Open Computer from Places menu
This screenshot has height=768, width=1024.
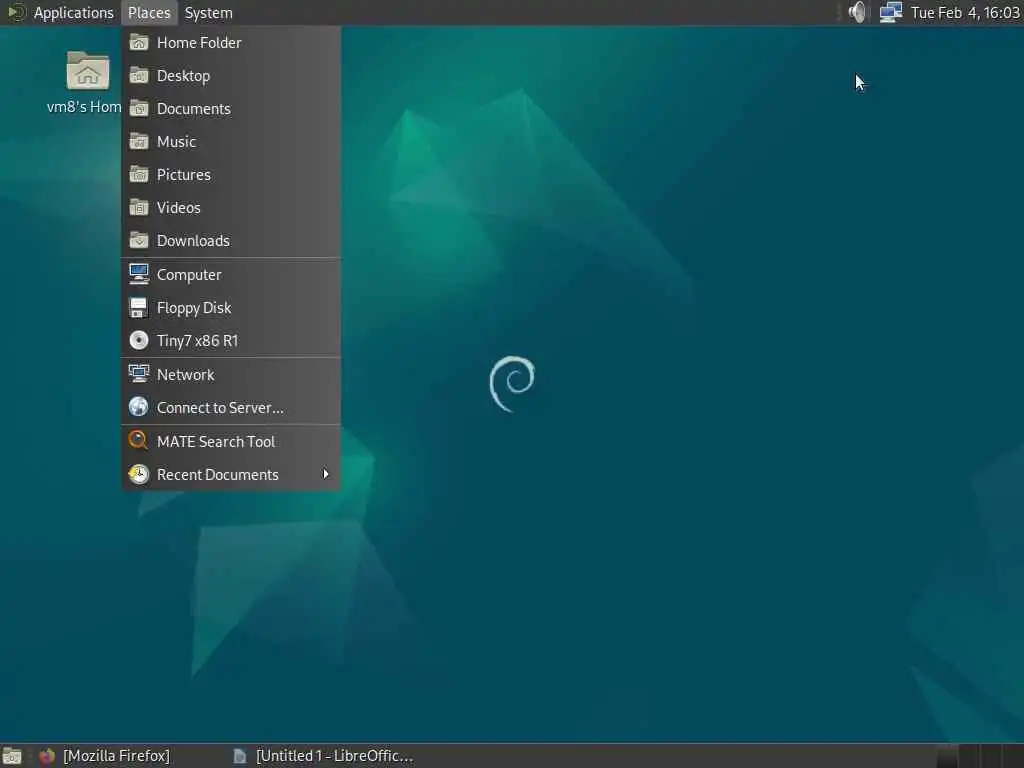pos(231,274)
